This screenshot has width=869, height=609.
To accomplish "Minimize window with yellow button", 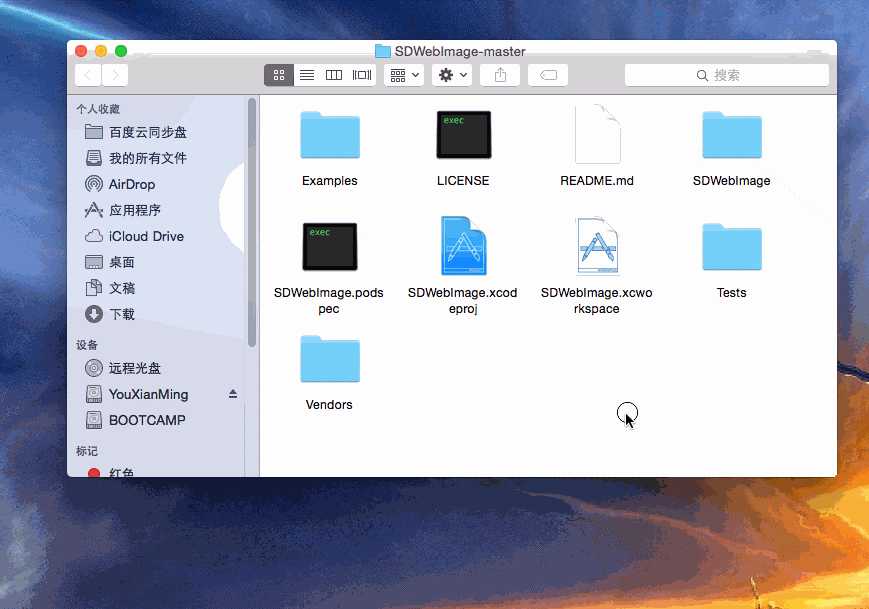I will [x=101, y=52].
